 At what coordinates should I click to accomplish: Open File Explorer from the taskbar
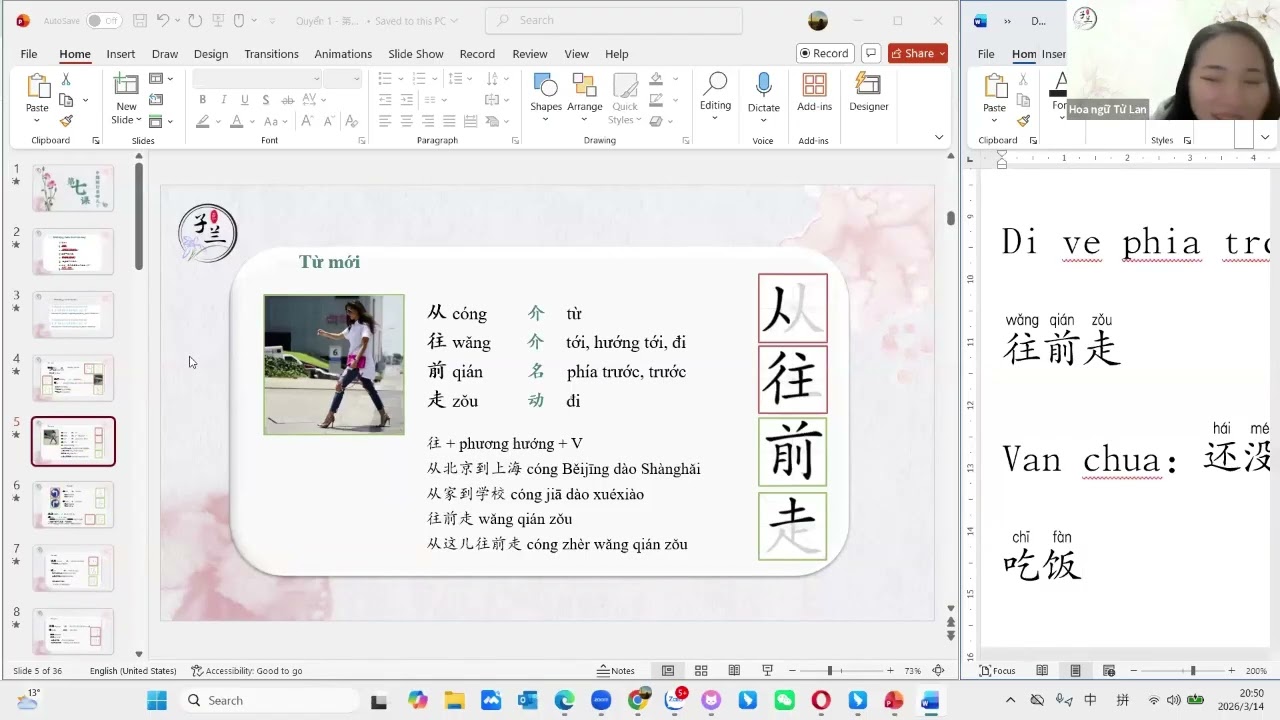[454, 700]
